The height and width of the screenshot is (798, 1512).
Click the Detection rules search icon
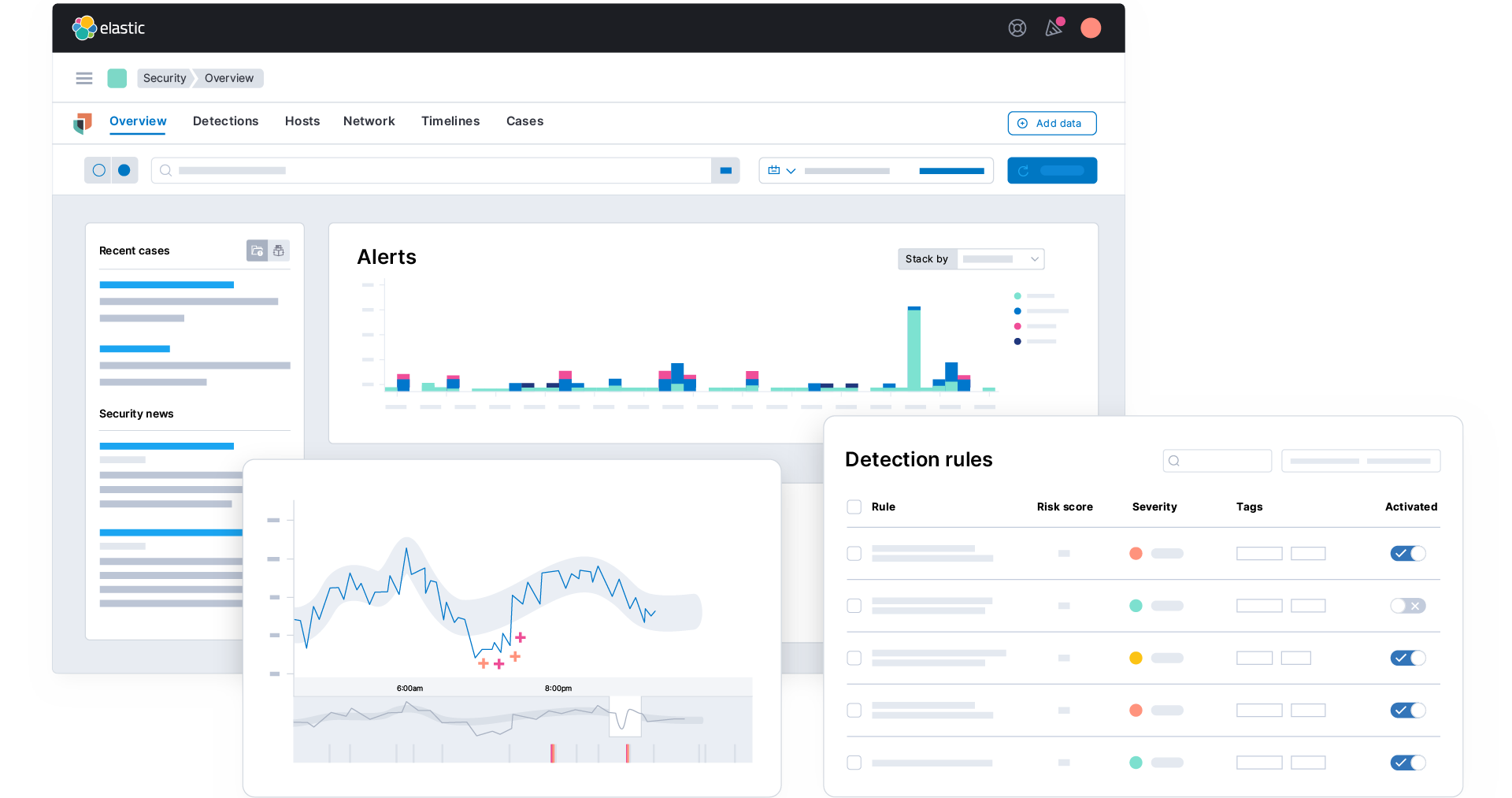click(1174, 461)
